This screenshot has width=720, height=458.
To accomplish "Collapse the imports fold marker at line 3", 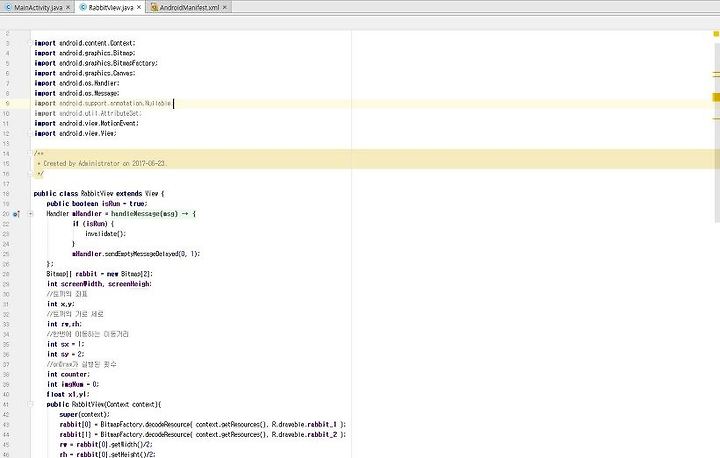I will [x=30, y=43].
